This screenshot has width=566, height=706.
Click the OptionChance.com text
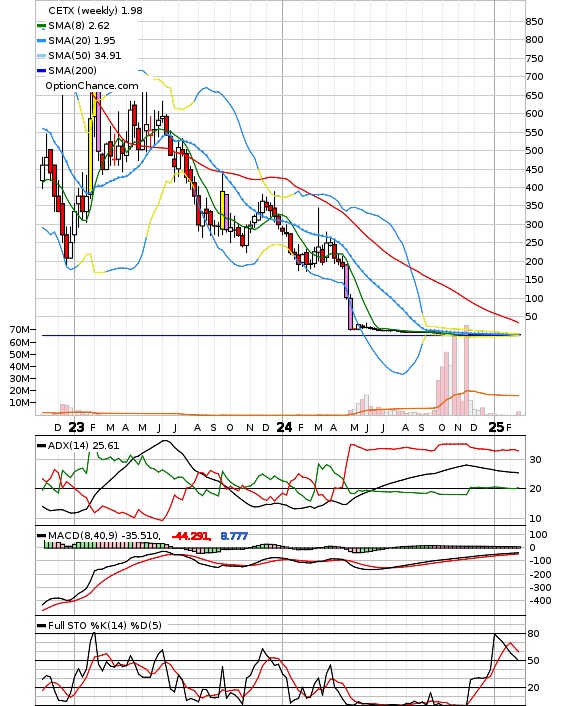click(x=92, y=86)
